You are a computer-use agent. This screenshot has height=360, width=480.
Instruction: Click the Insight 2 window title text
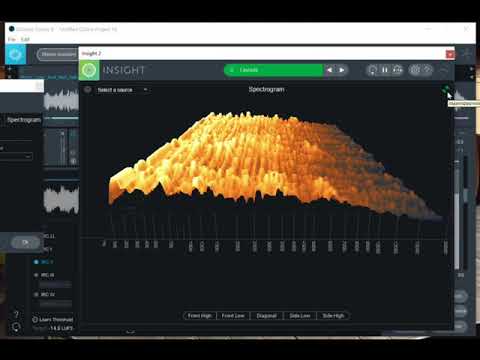coord(91,54)
